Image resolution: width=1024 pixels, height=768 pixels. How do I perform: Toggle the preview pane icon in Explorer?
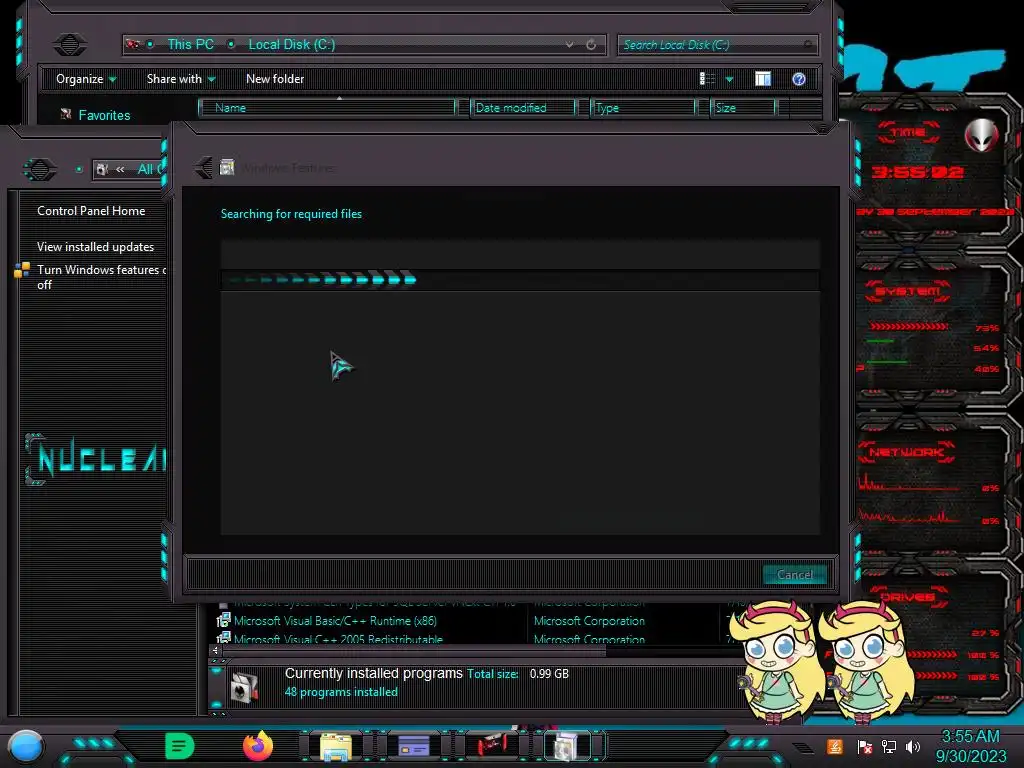point(763,79)
